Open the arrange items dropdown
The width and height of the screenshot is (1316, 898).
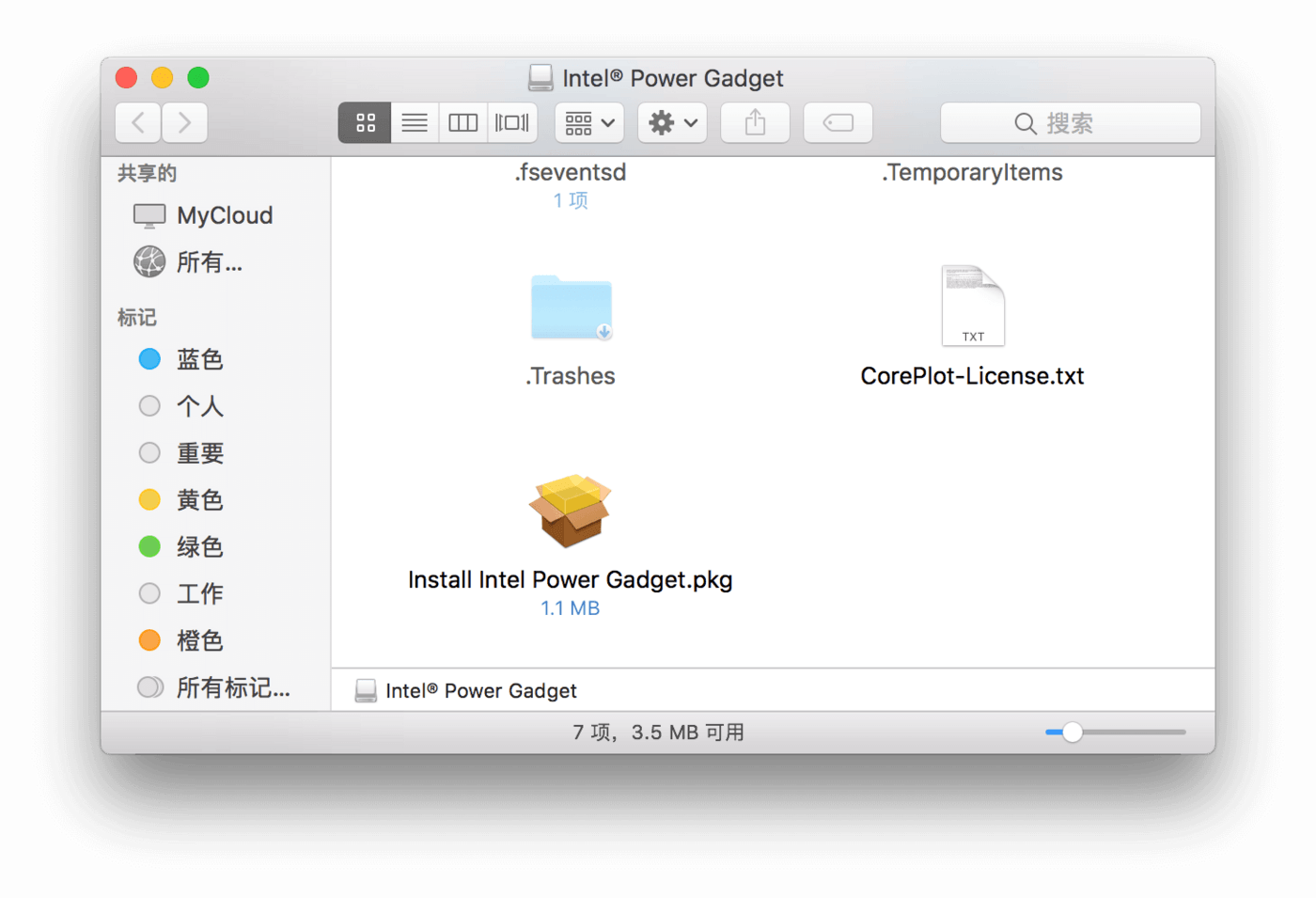[x=589, y=122]
